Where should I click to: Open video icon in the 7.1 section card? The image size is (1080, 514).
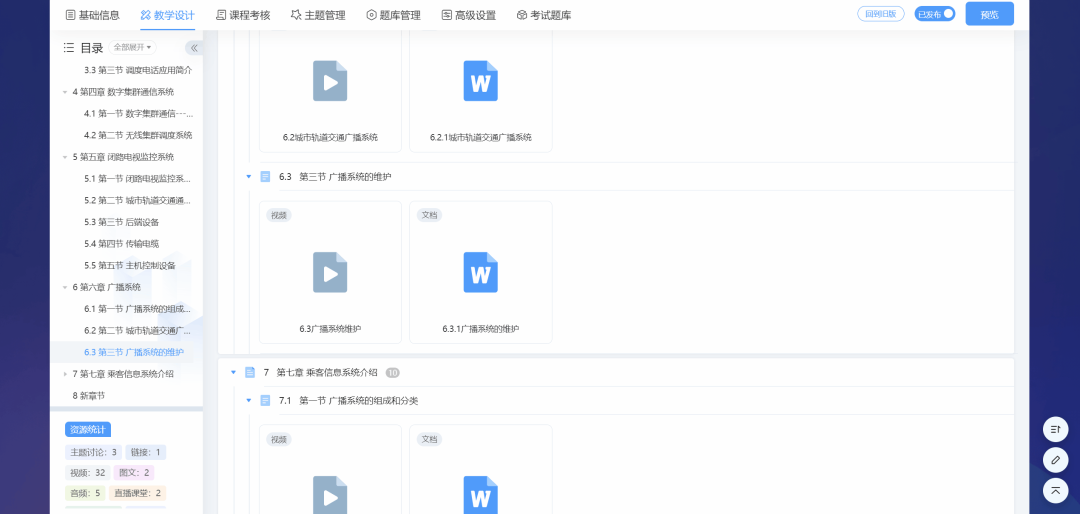330,495
